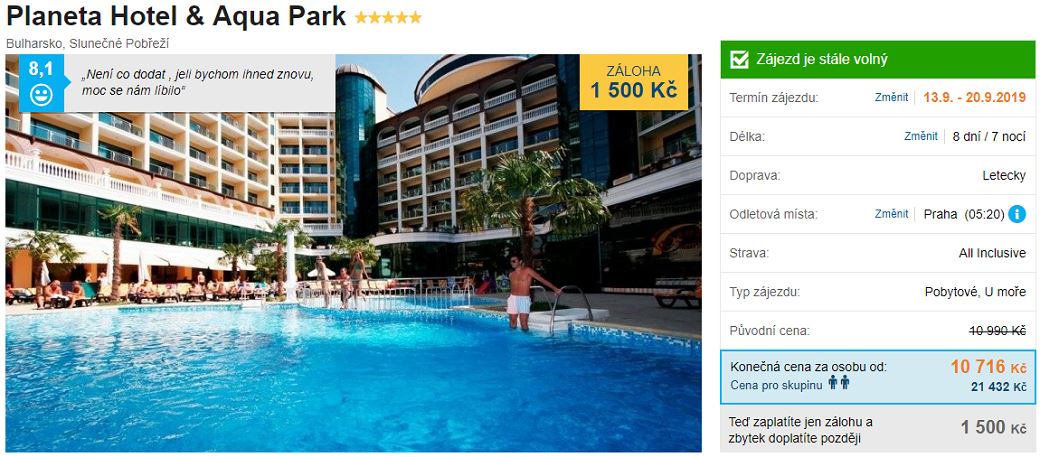
Task: Open the Cena pro skupinu link
Action: (x=775, y=385)
